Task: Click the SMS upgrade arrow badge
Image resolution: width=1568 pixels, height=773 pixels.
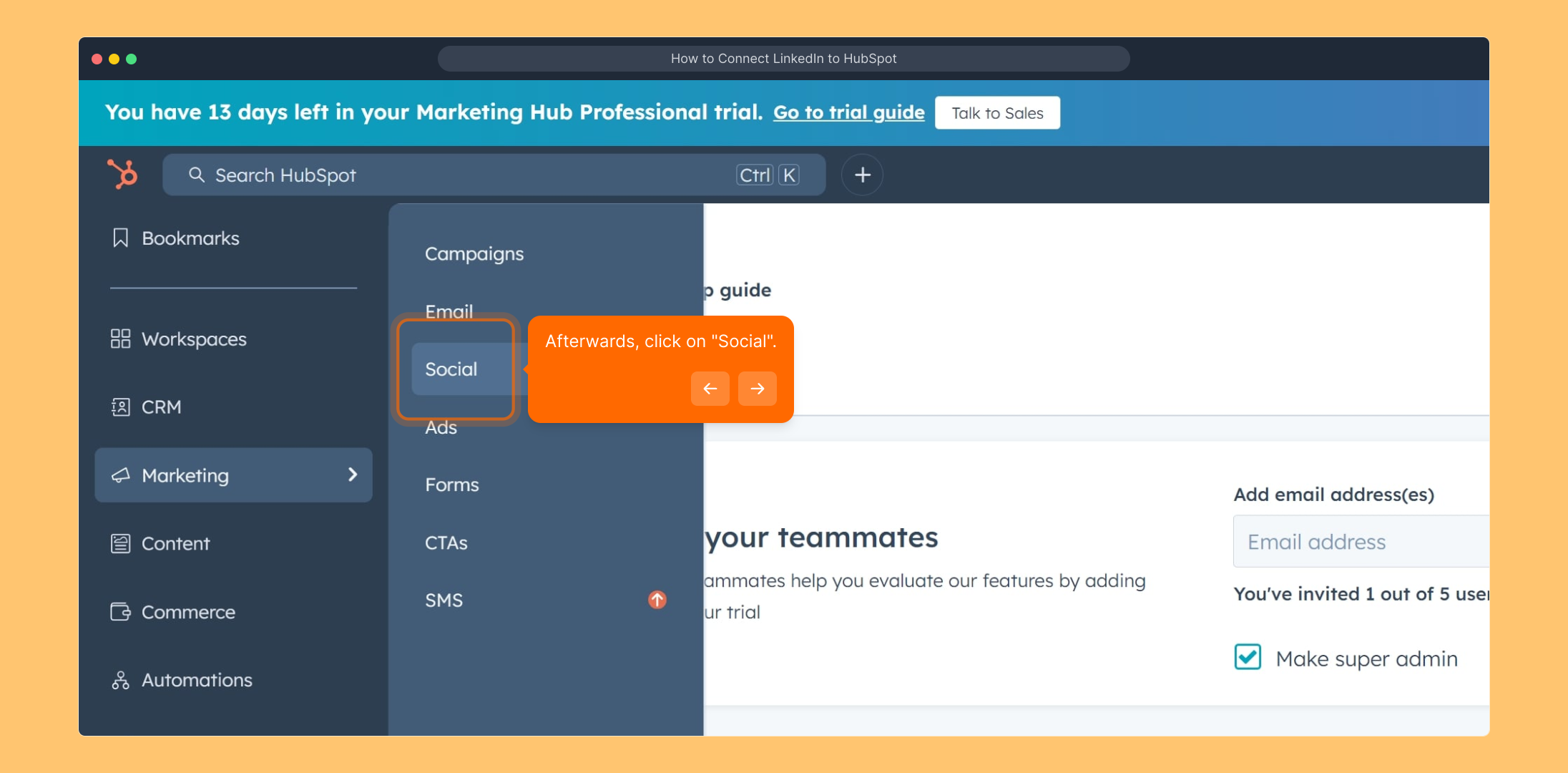Action: 657,600
